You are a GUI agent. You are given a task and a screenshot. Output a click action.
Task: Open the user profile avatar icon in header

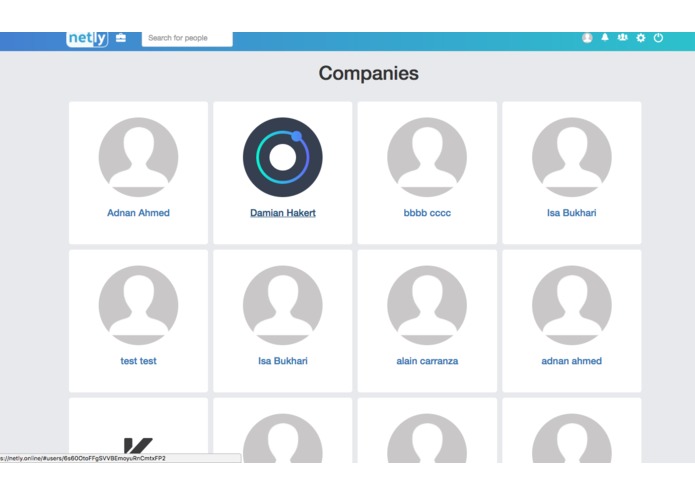click(x=587, y=38)
